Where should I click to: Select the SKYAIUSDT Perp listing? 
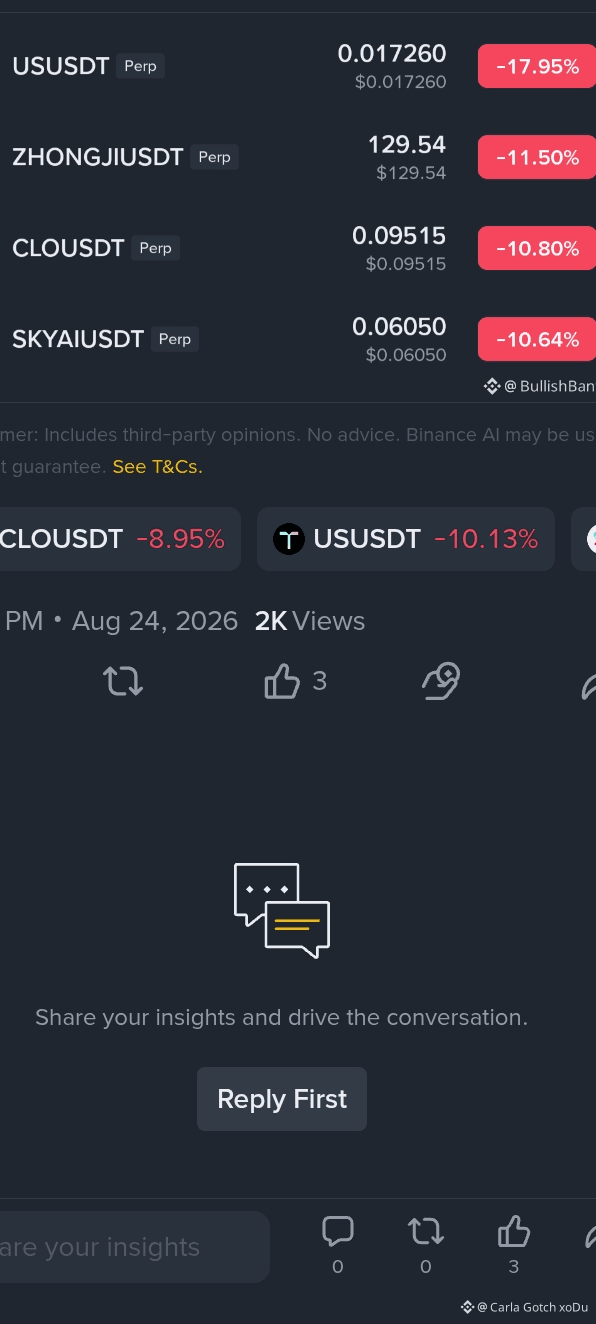tap(298, 340)
